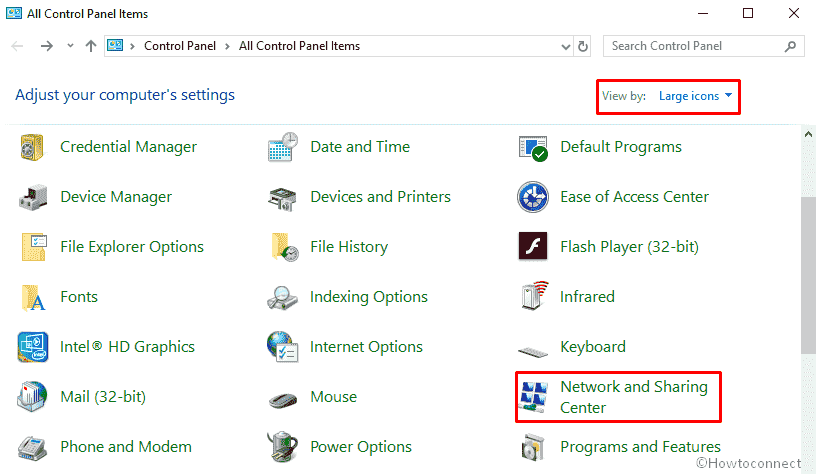Click the File History folder icon
Image resolution: width=816 pixels, height=474 pixels.
(x=285, y=247)
